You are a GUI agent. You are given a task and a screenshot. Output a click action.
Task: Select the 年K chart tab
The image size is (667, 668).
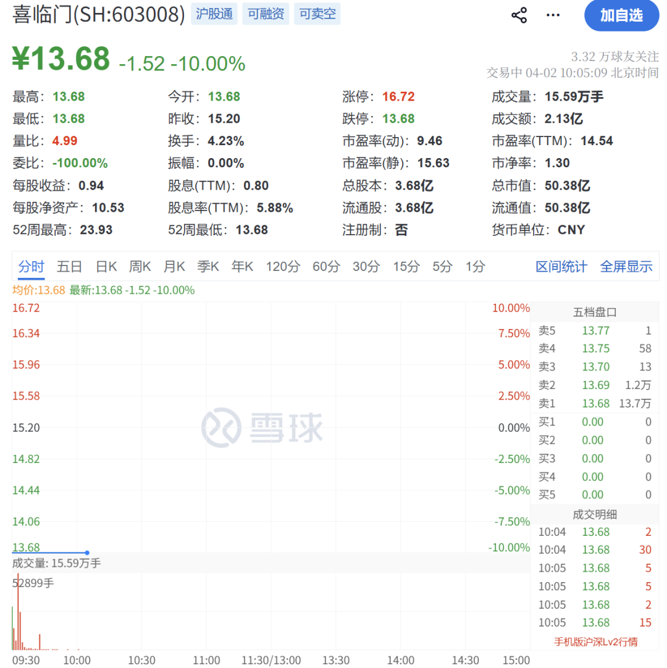pyautogui.click(x=242, y=266)
